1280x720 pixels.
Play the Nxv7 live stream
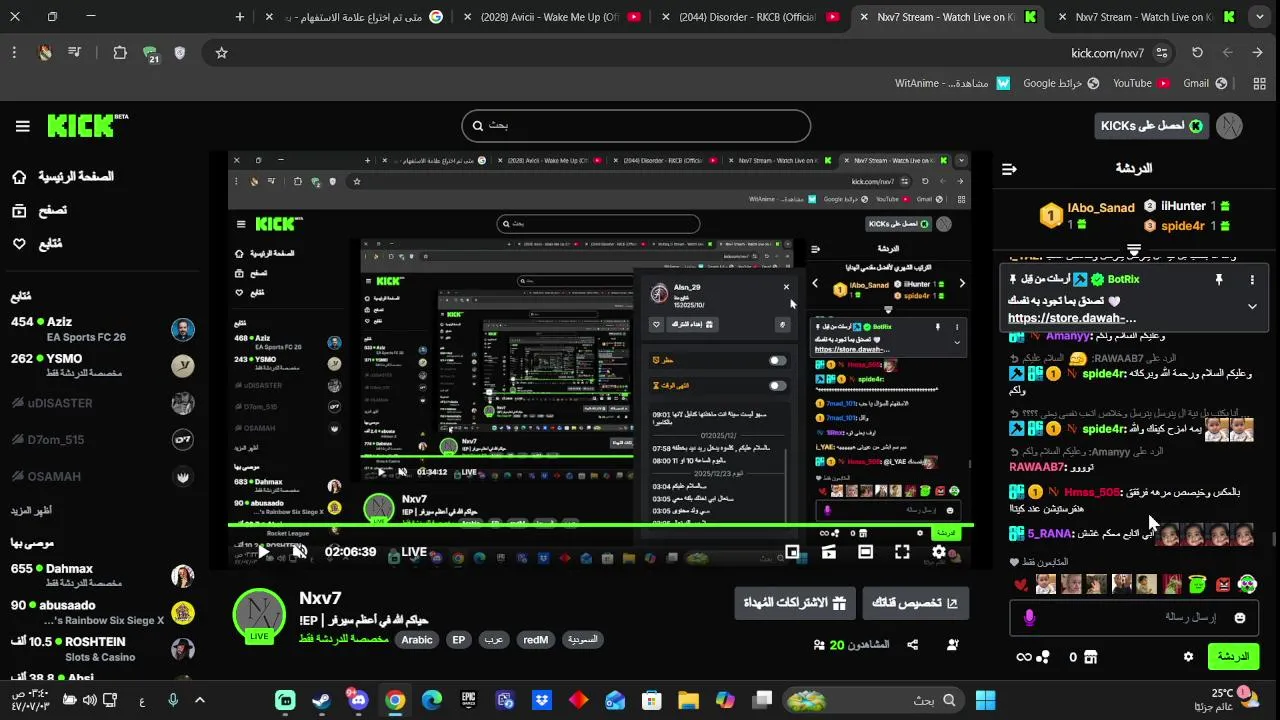tap(263, 552)
